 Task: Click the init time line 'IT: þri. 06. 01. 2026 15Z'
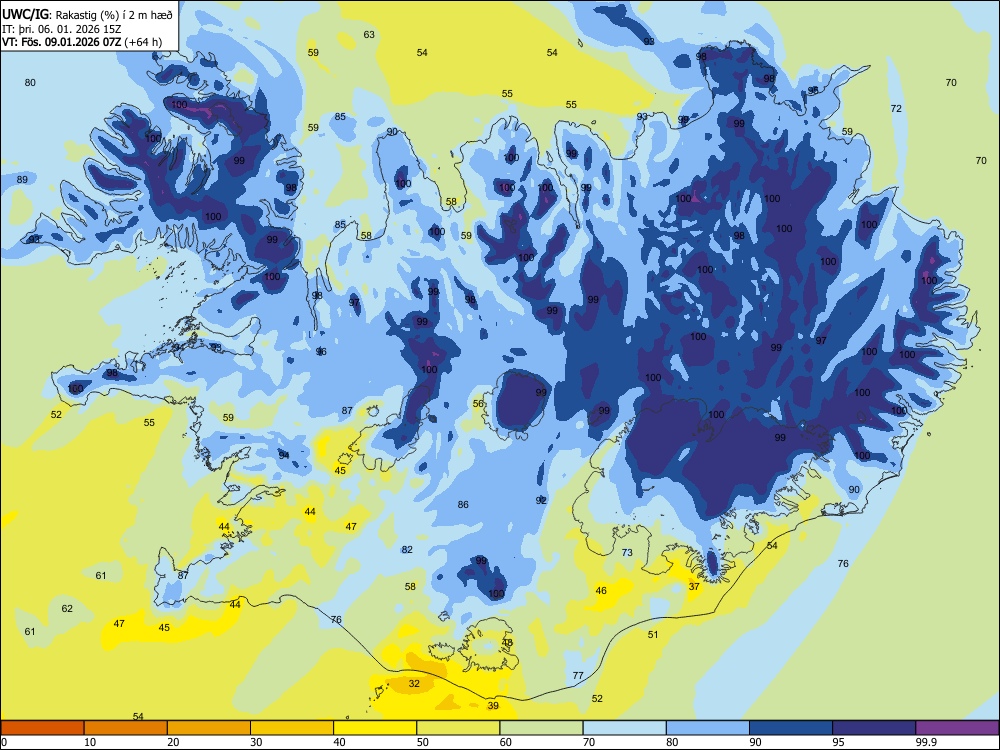[x=61, y=29]
